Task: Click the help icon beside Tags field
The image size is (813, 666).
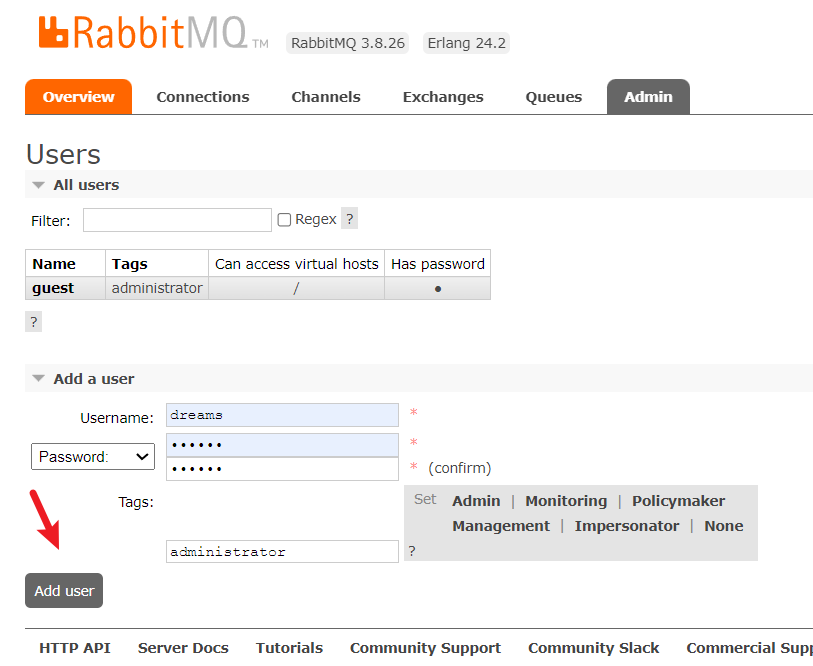Action: point(412,551)
